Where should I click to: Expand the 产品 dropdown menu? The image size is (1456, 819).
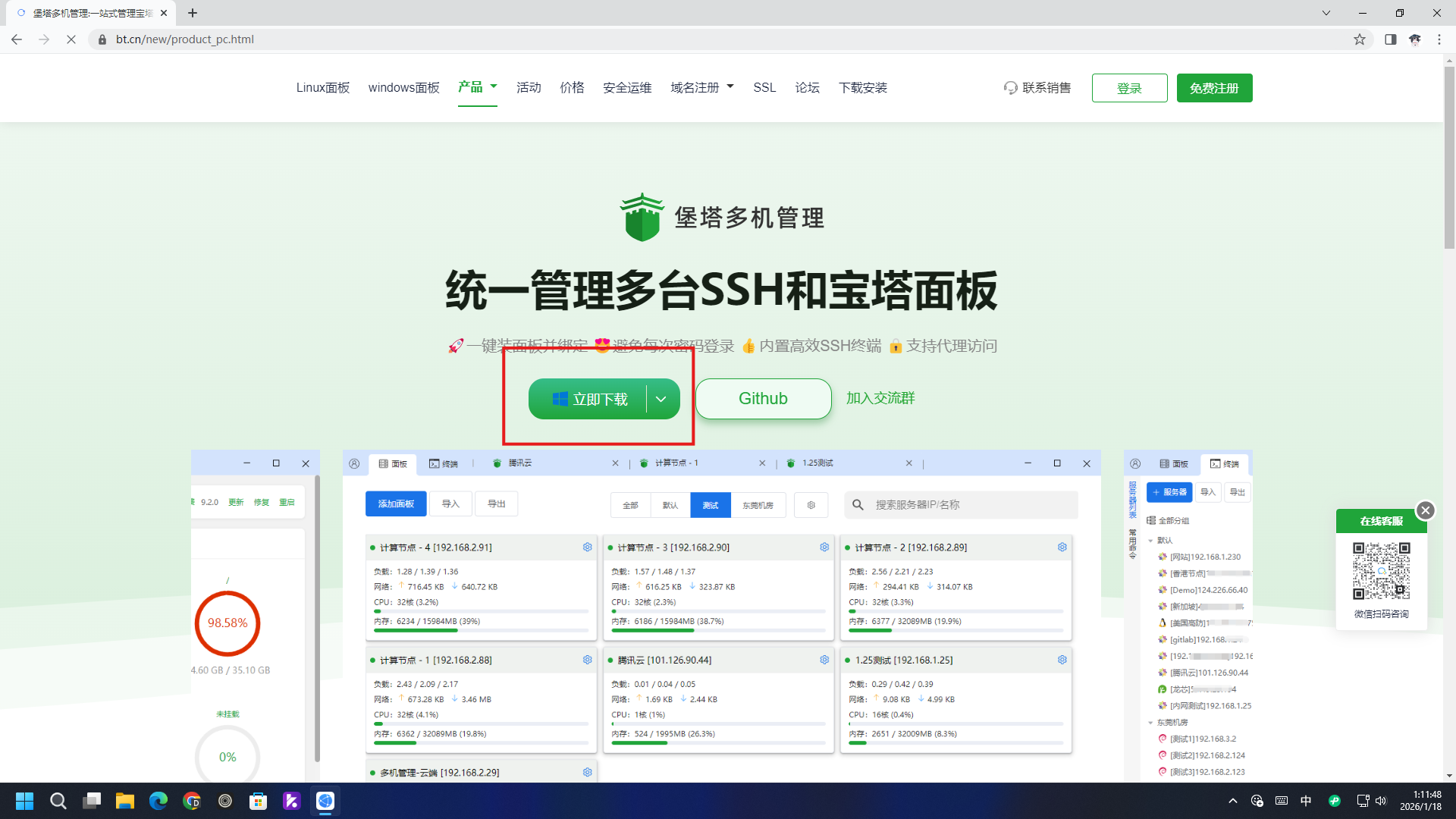478,87
